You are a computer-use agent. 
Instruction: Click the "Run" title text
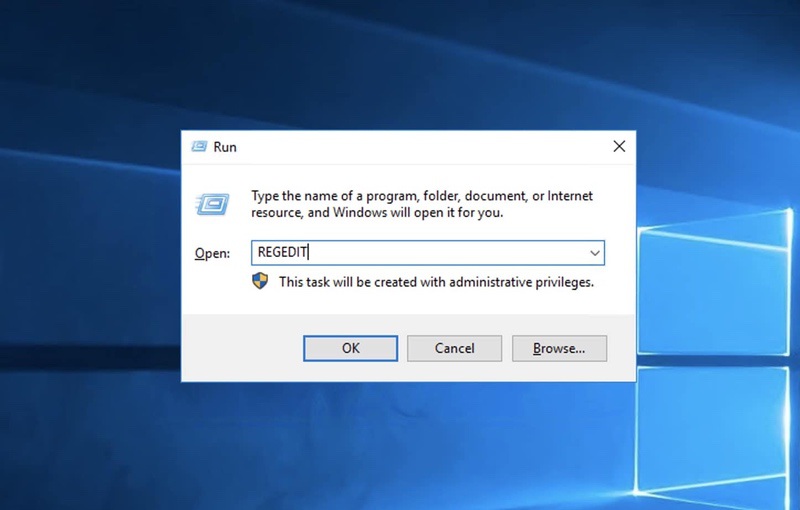coord(225,147)
